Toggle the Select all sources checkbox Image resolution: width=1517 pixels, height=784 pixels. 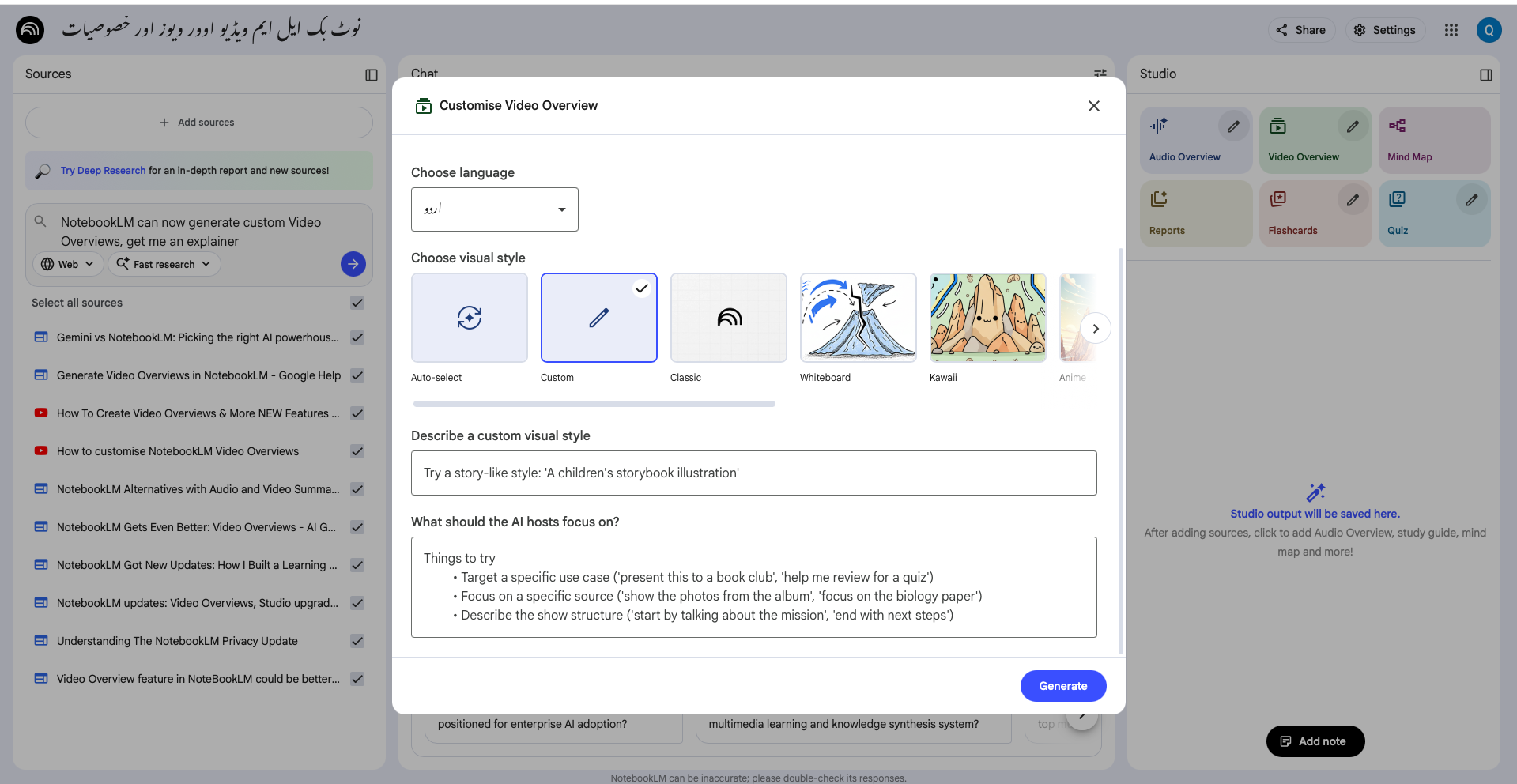click(357, 303)
